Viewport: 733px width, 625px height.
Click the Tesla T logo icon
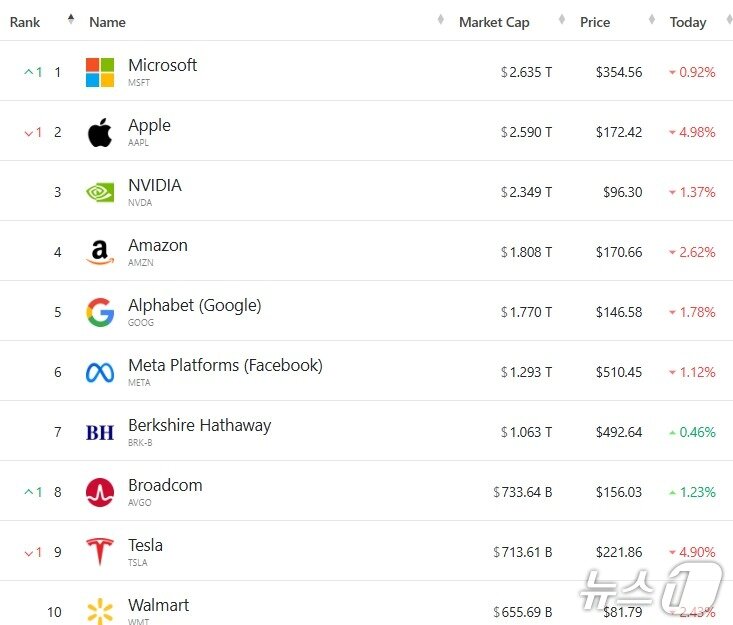click(x=100, y=552)
